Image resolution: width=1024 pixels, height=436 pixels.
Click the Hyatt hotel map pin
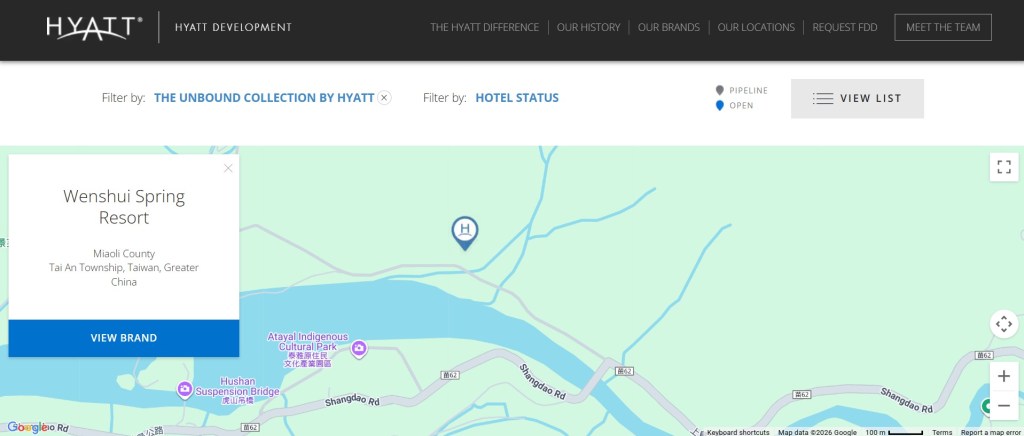(x=465, y=231)
